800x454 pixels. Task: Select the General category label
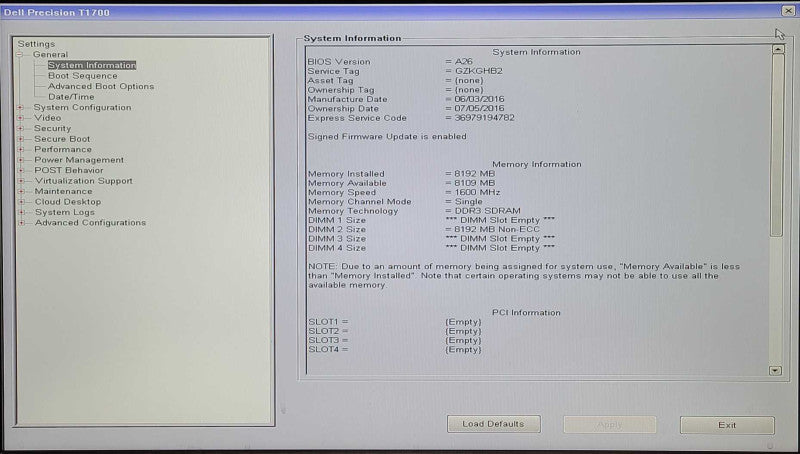tap(50, 55)
